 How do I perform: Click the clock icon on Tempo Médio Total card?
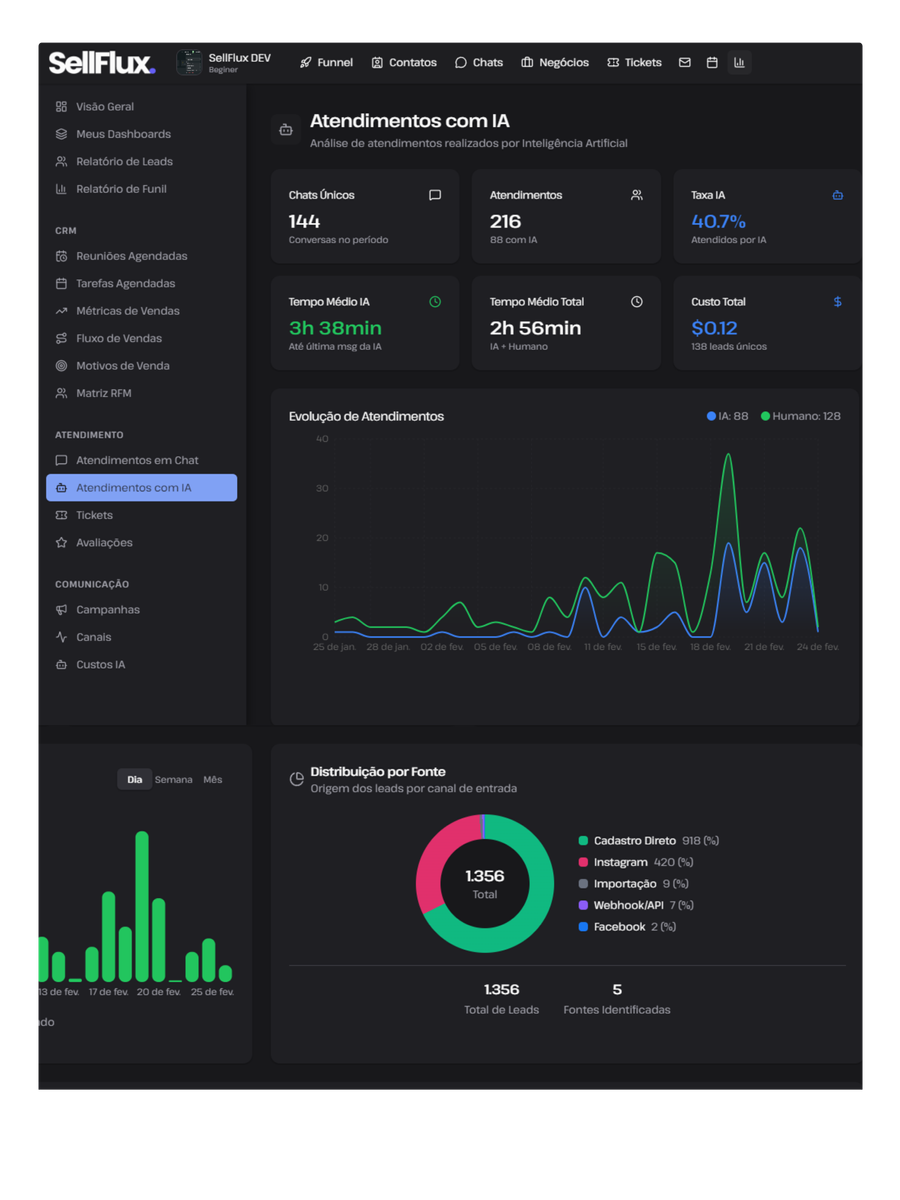(637, 302)
